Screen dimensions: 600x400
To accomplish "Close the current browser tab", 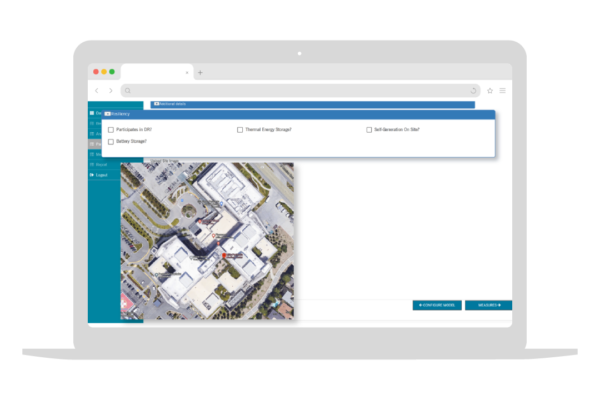I will pos(187,72).
